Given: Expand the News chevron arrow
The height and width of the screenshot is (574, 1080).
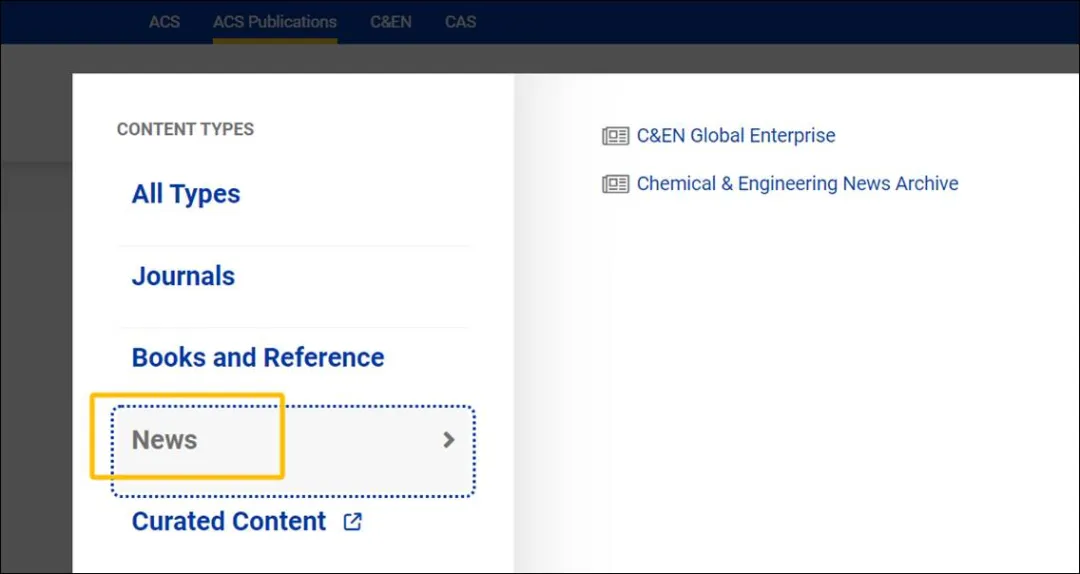Looking at the screenshot, I should [x=449, y=440].
